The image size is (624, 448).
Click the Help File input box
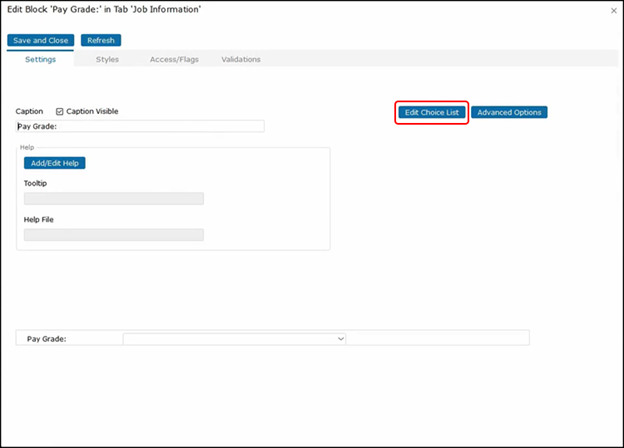coord(113,235)
